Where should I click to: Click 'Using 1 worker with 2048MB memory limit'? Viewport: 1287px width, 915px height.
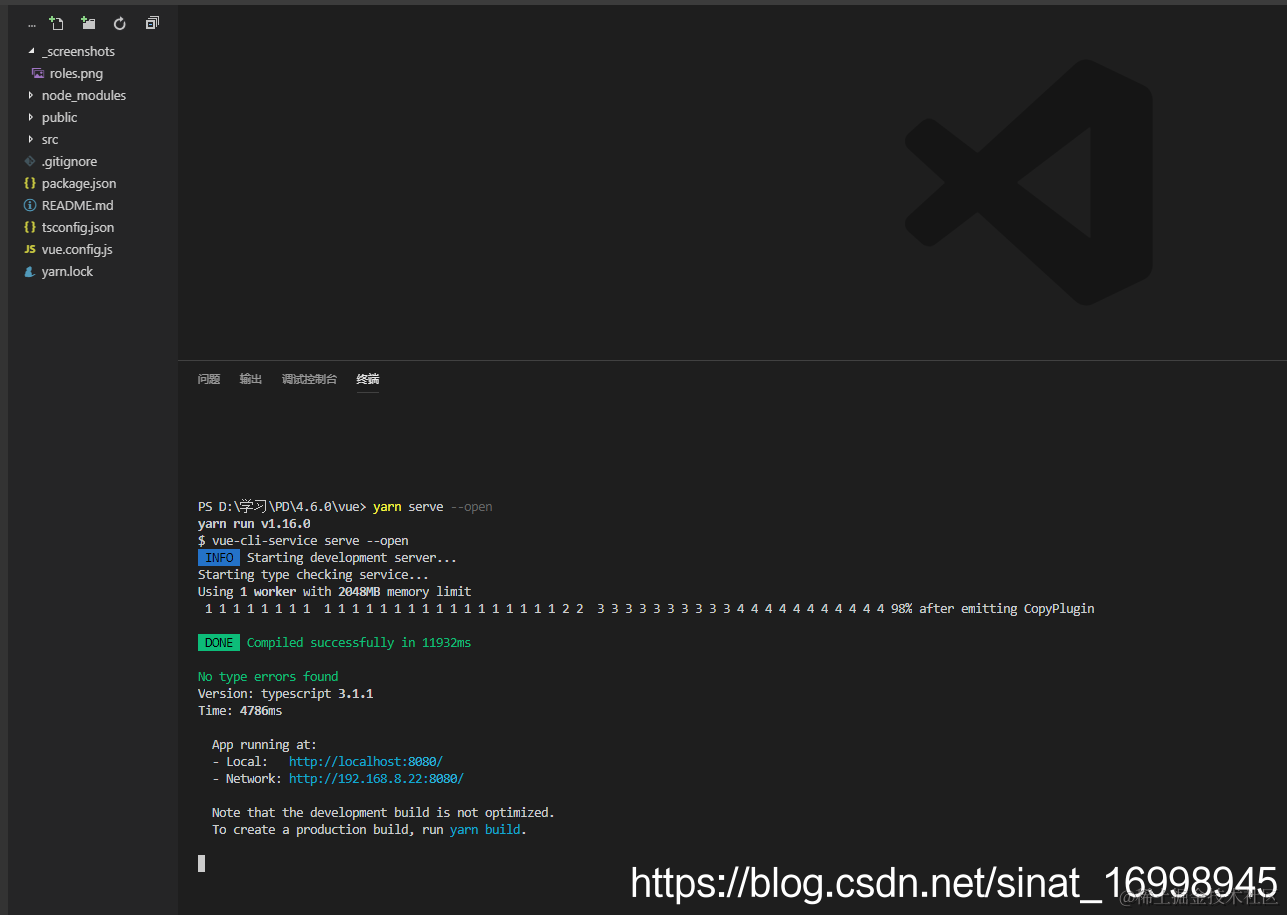pyautogui.click(x=335, y=591)
